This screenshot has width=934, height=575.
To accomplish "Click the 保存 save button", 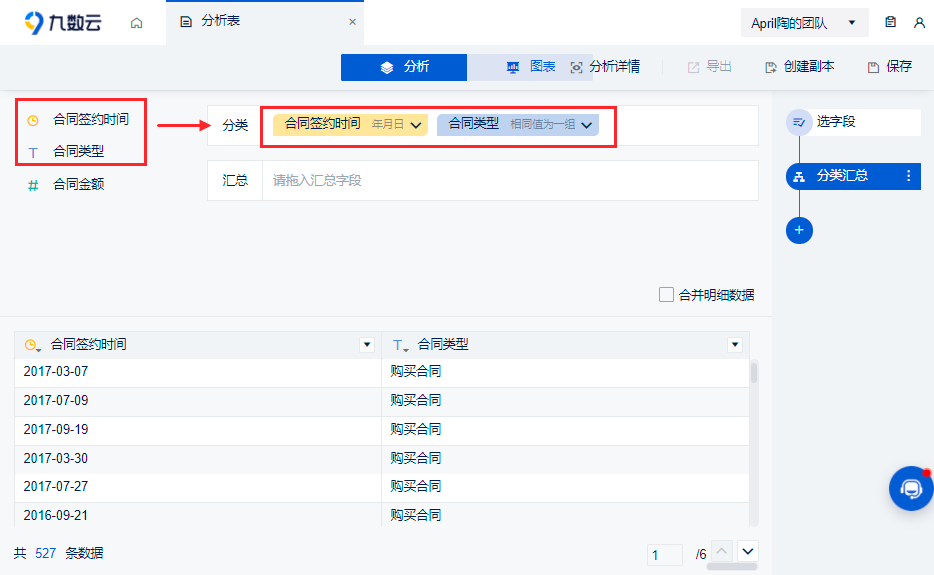I will [x=889, y=67].
